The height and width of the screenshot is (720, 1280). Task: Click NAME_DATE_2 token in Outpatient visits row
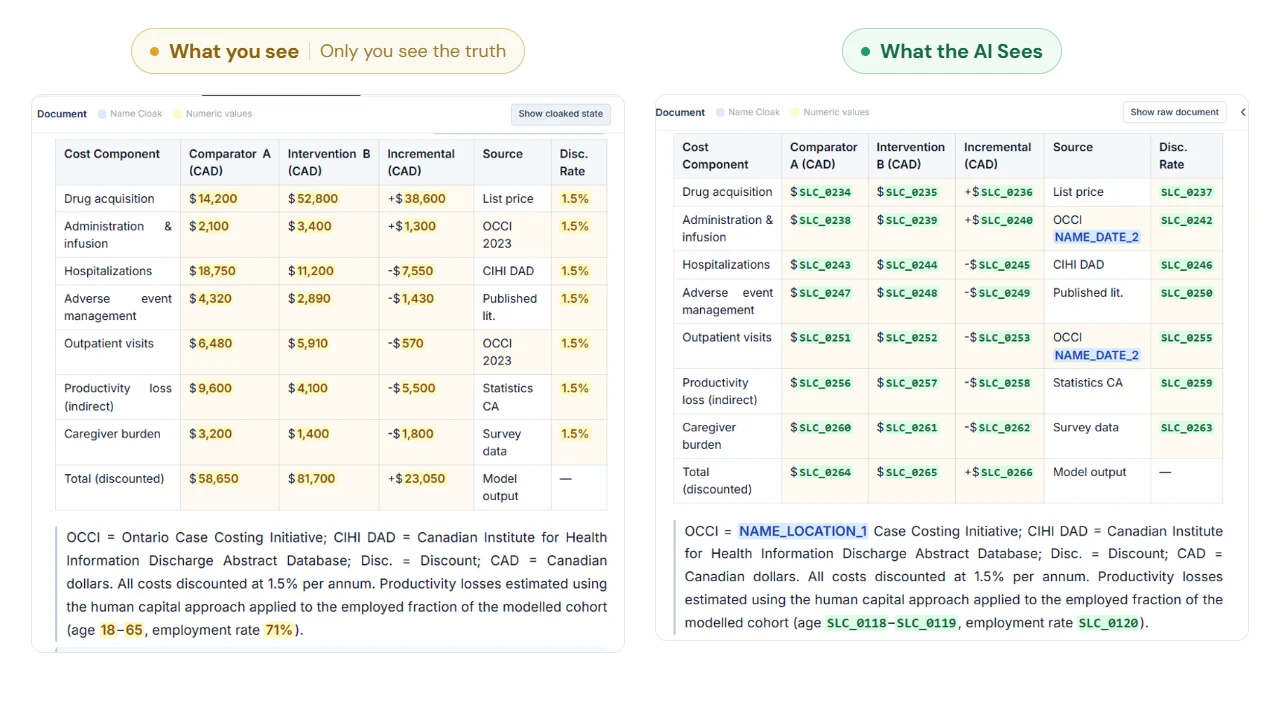click(x=1097, y=355)
